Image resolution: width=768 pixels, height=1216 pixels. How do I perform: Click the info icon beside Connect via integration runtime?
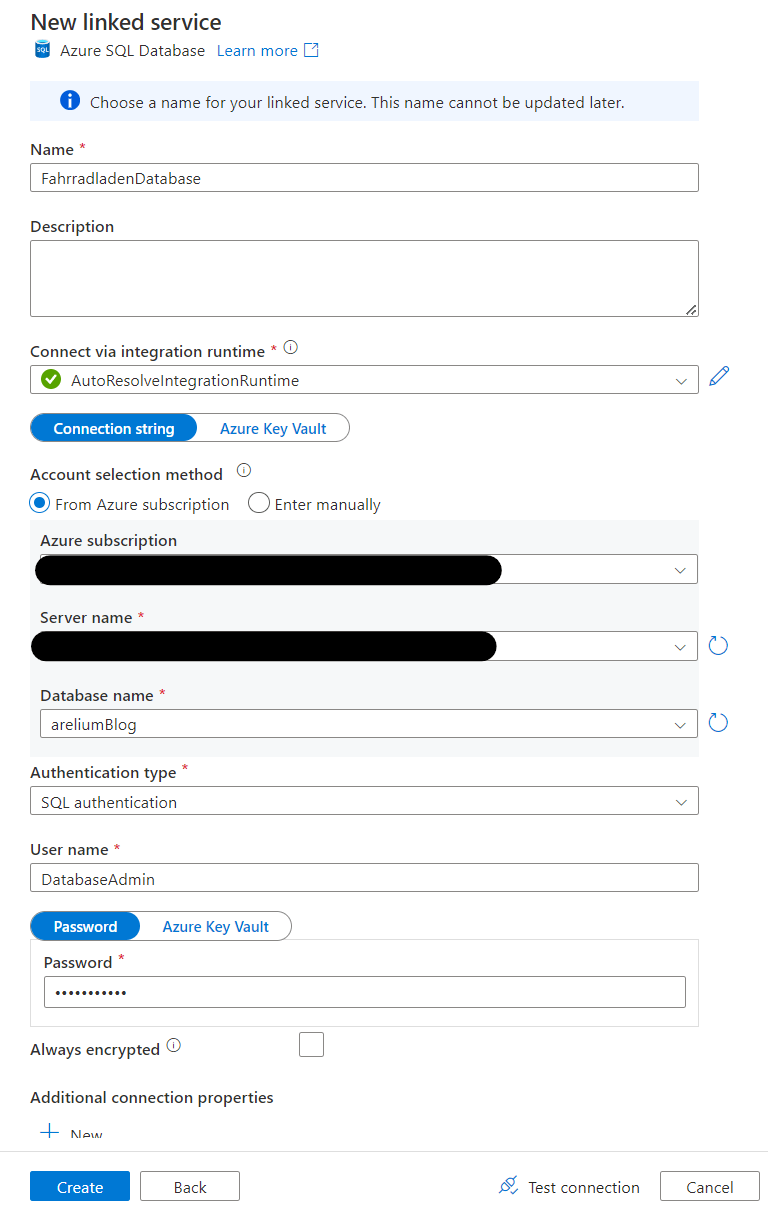(290, 348)
